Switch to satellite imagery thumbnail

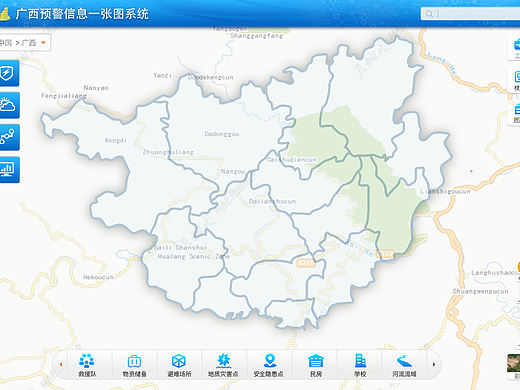pyautogui.click(x=514, y=363)
